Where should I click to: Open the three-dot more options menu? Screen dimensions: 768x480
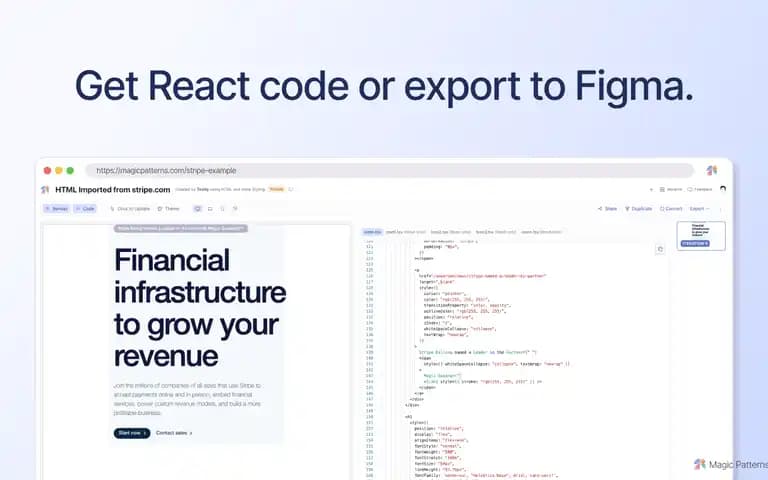tap(720, 209)
